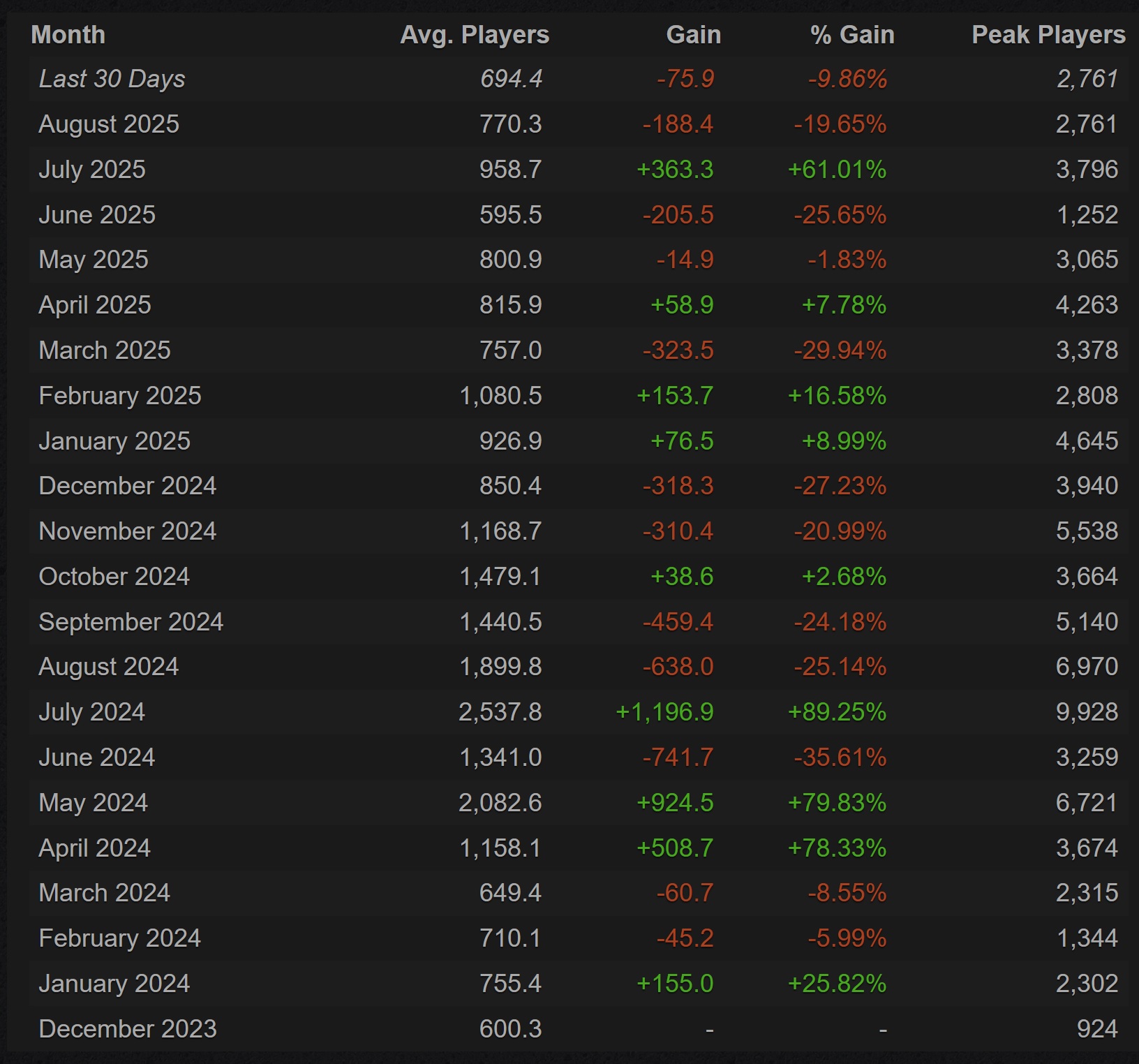Select the Last 30 Days row label

point(112,79)
